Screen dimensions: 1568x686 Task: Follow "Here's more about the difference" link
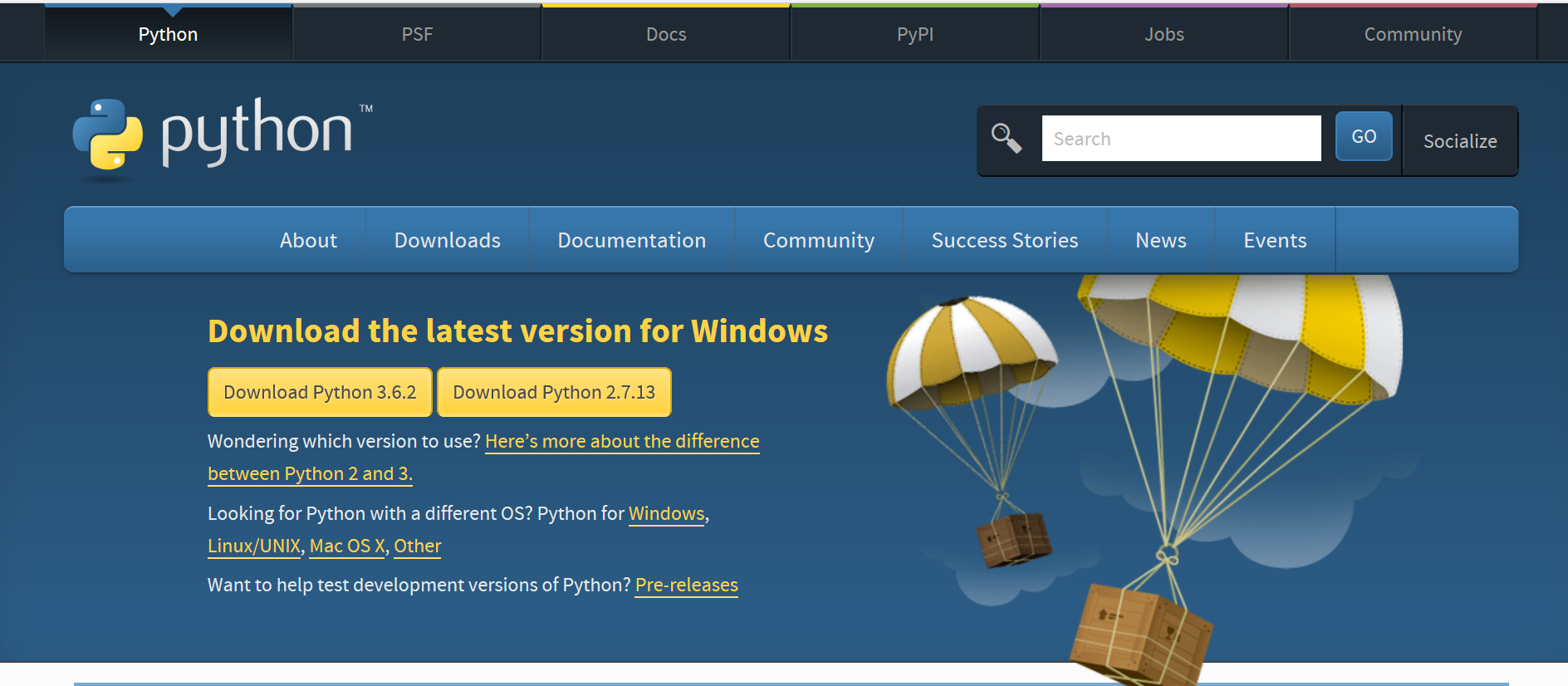(622, 441)
